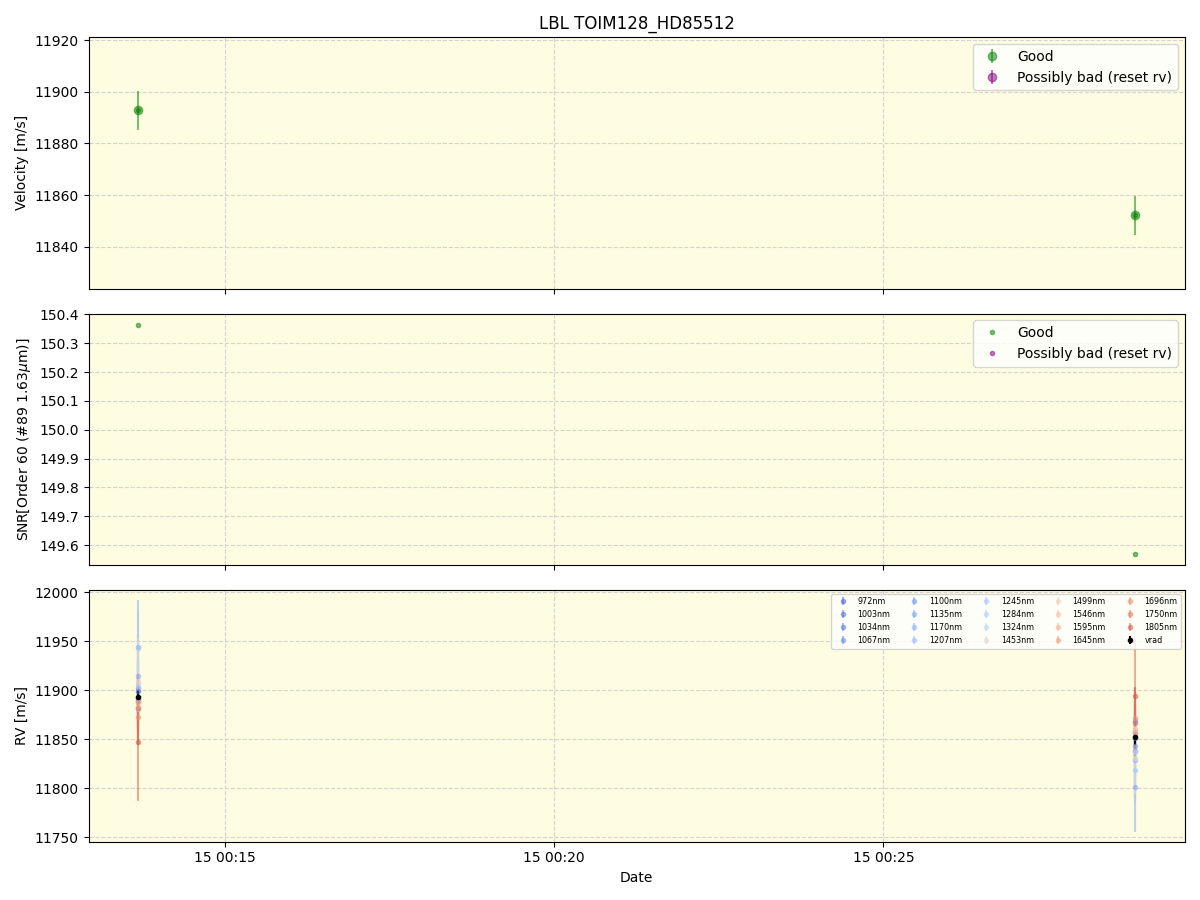
Task: Select the SNR data point near 149.6
Action: pos(1135,553)
